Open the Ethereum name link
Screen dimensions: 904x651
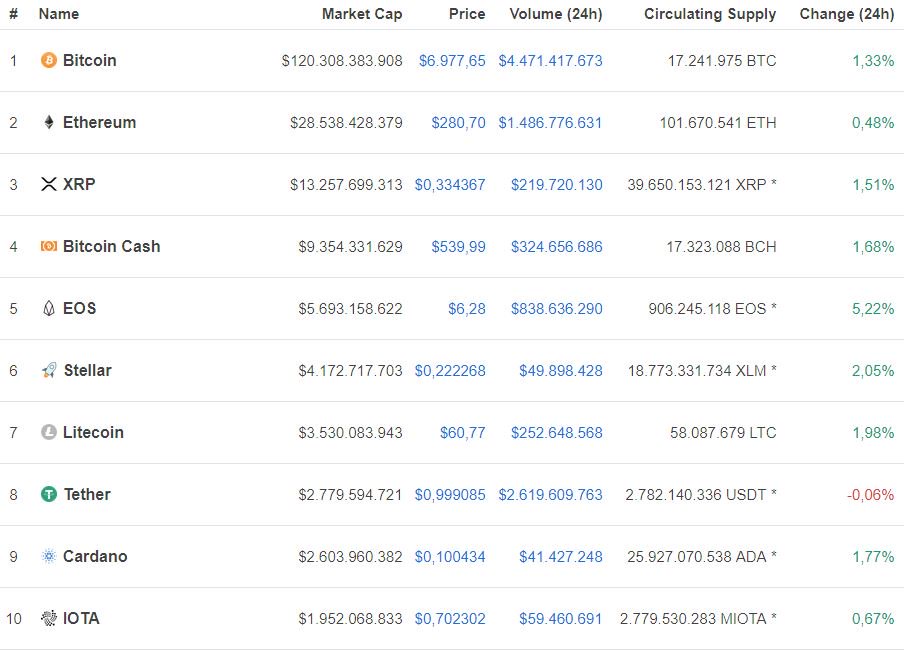(x=99, y=122)
